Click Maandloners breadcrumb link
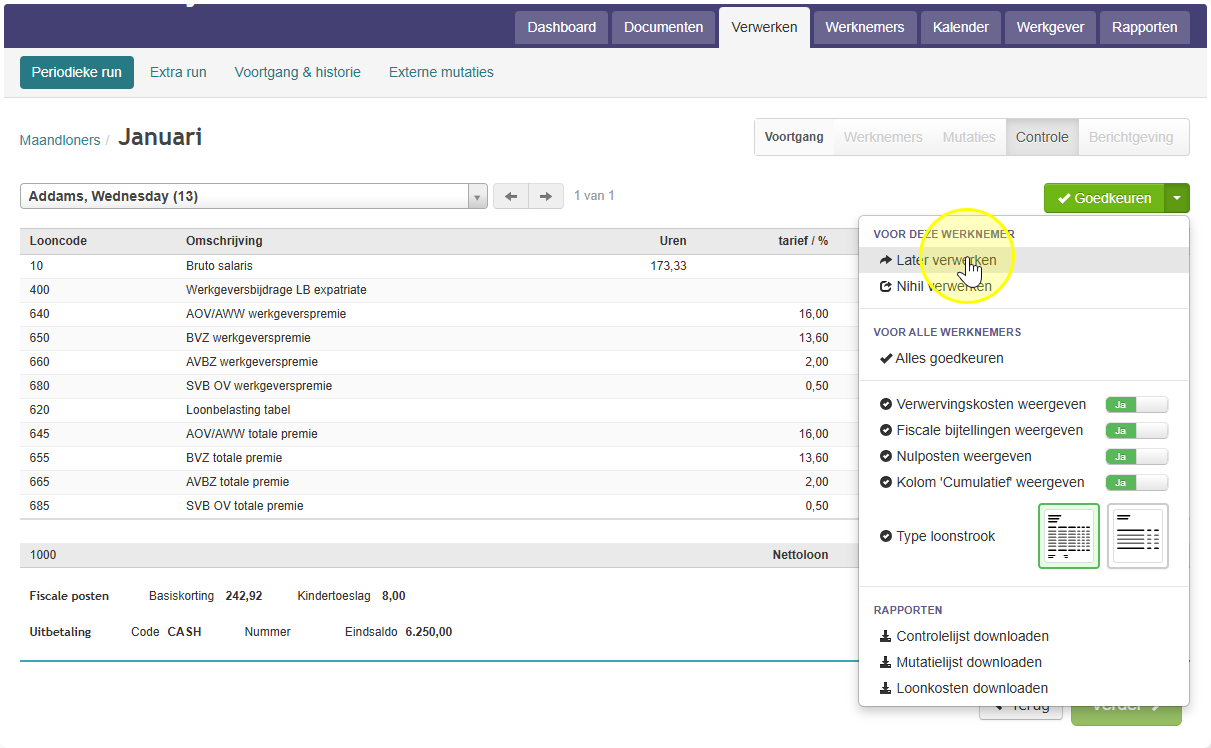Screen dimensions: 1211x748 coord(60,140)
